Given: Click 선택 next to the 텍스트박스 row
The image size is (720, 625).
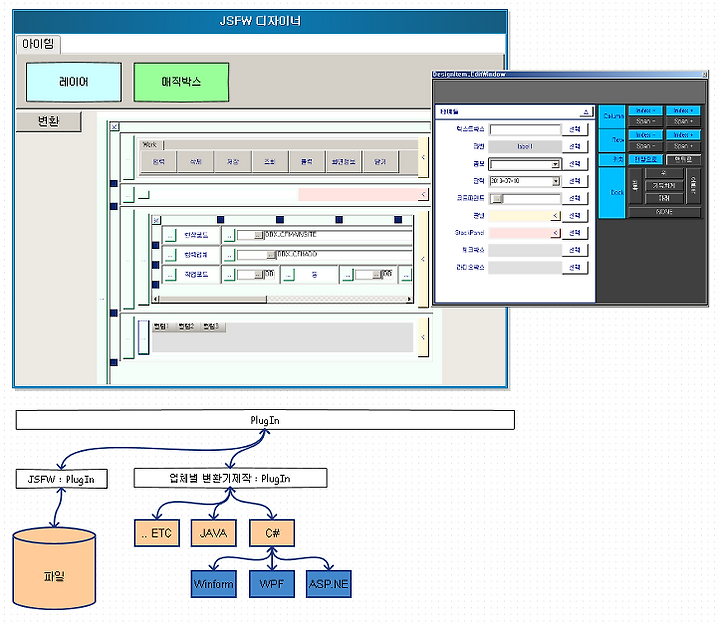Looking at the screenshot, I should click(575, 130).
